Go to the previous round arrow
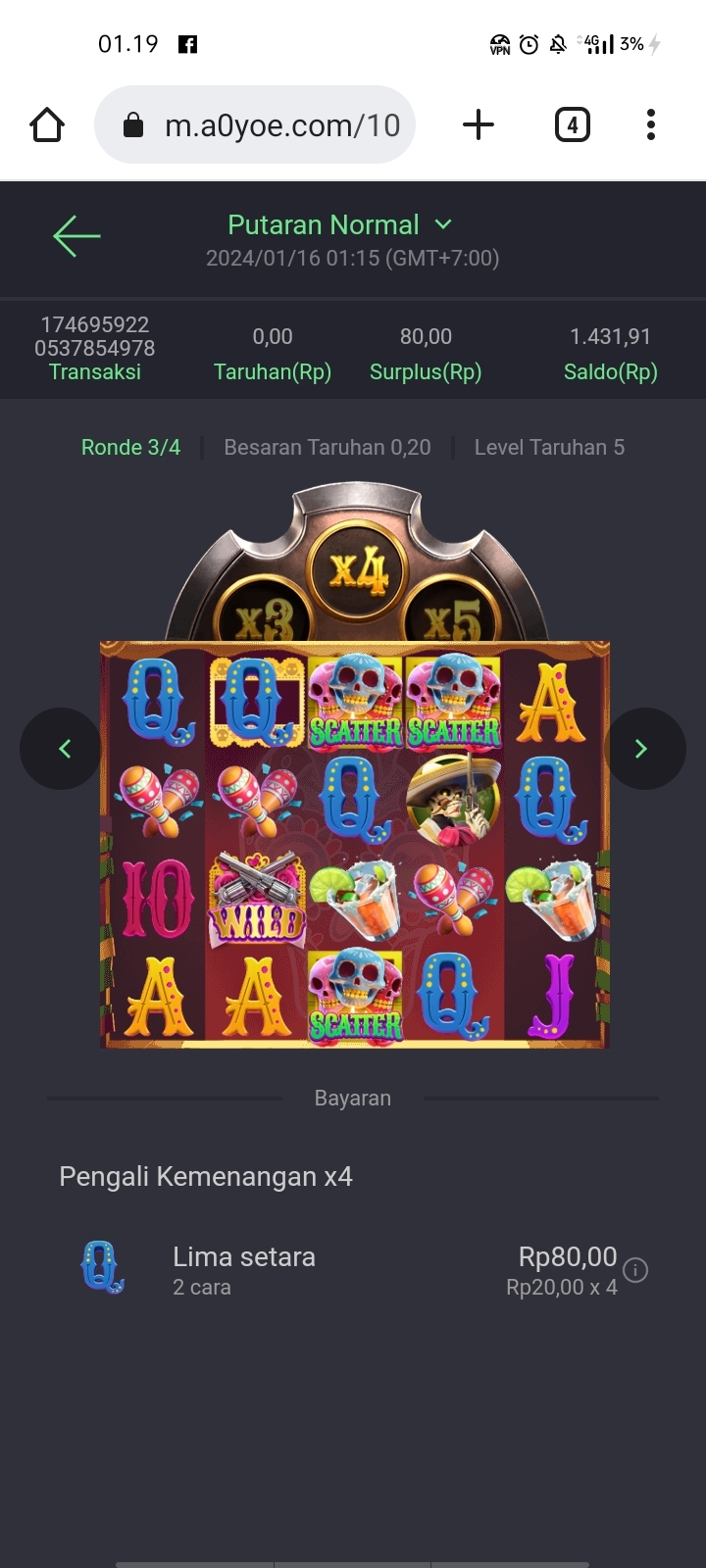Viewport: 706px width, 1568px height. 61,749
